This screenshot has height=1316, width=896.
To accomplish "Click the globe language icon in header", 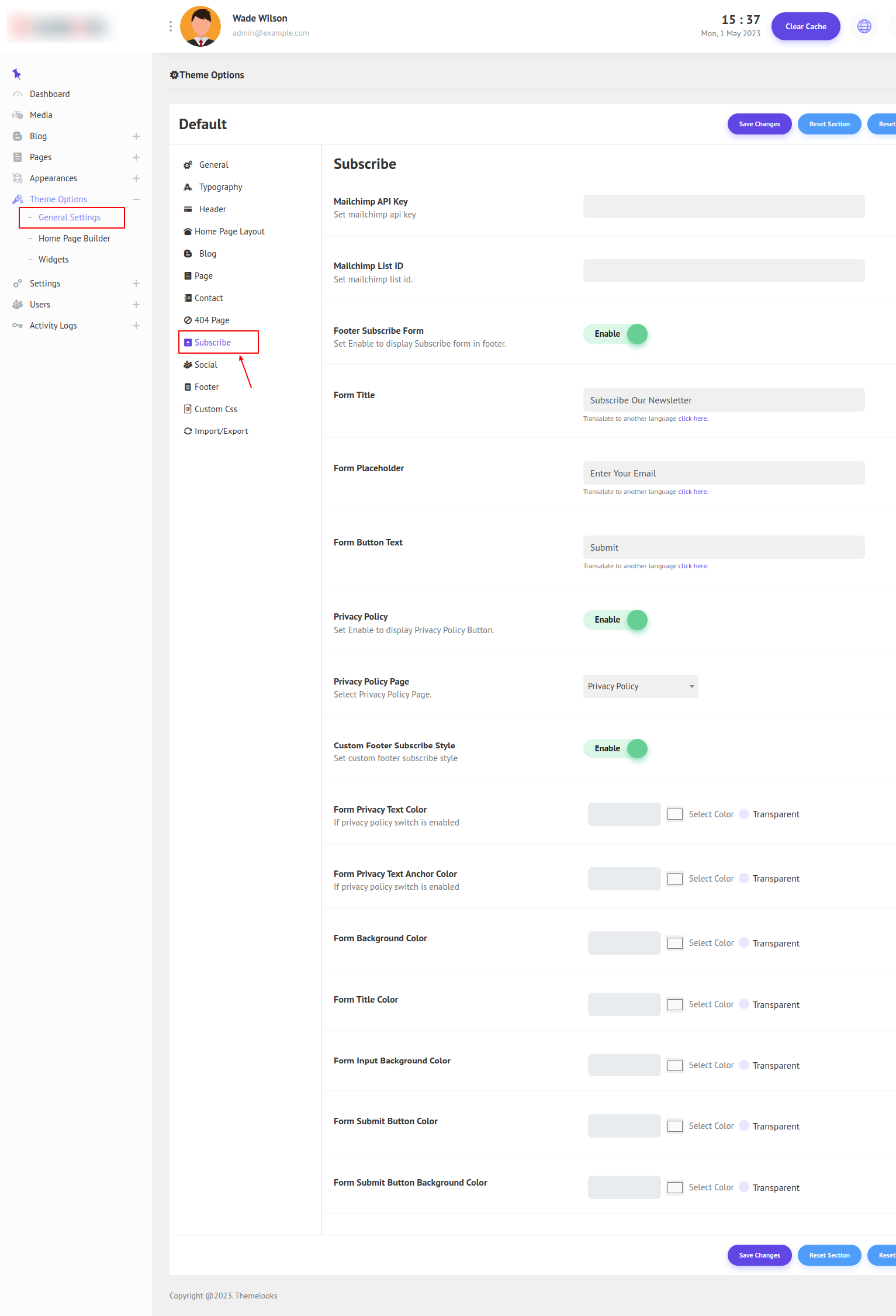I will point(864,26).
